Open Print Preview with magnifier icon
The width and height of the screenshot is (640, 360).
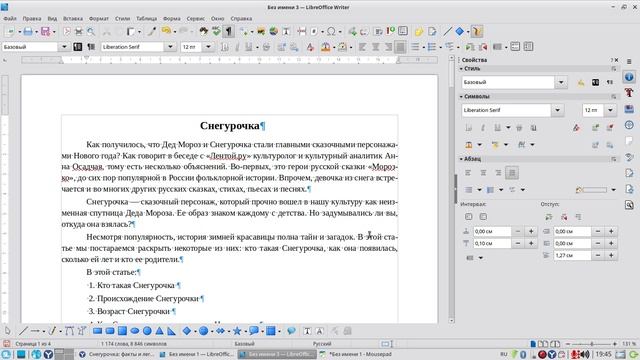[x=91, y=31]
